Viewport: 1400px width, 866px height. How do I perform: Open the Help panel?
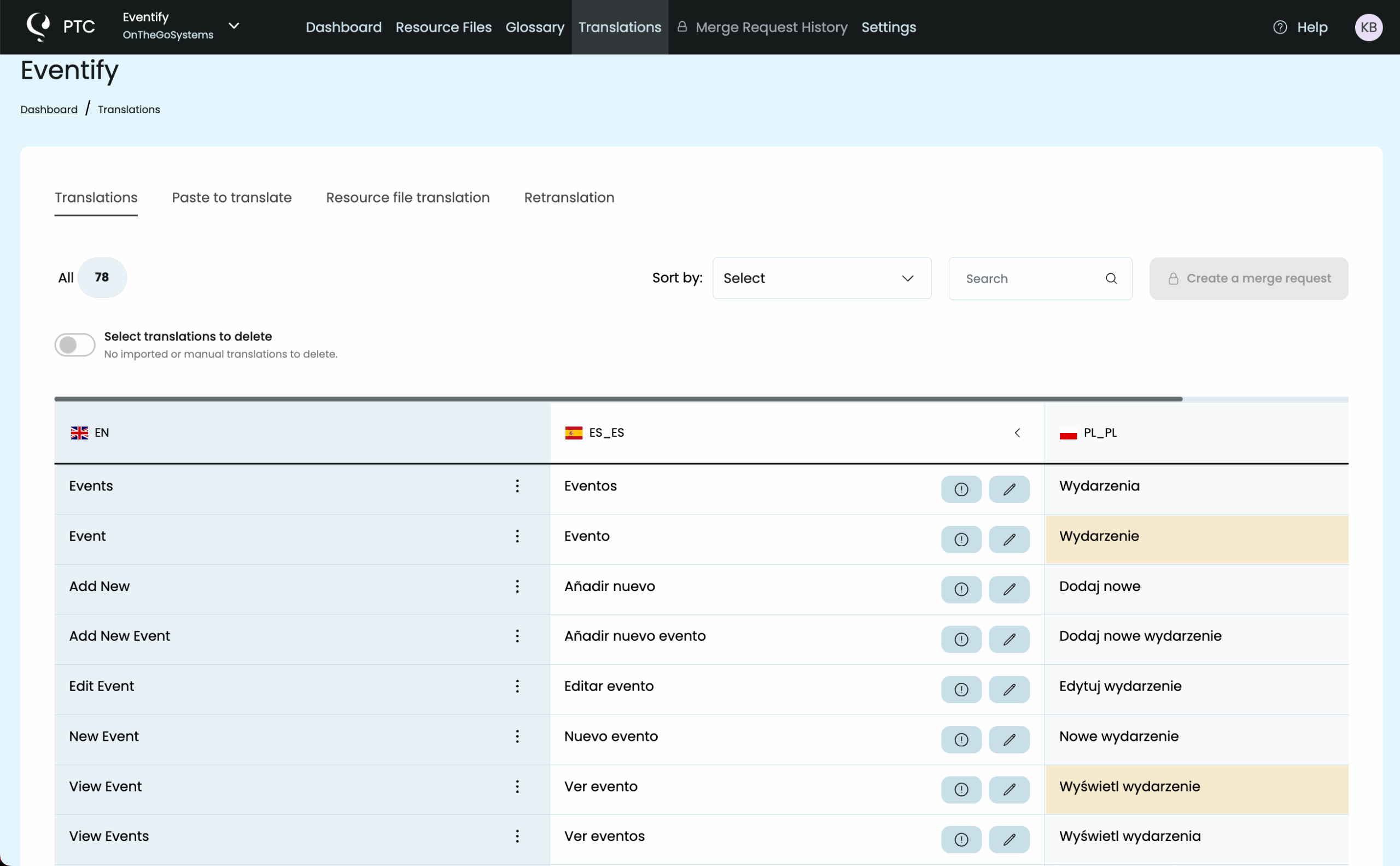(x=1302, y=27)
